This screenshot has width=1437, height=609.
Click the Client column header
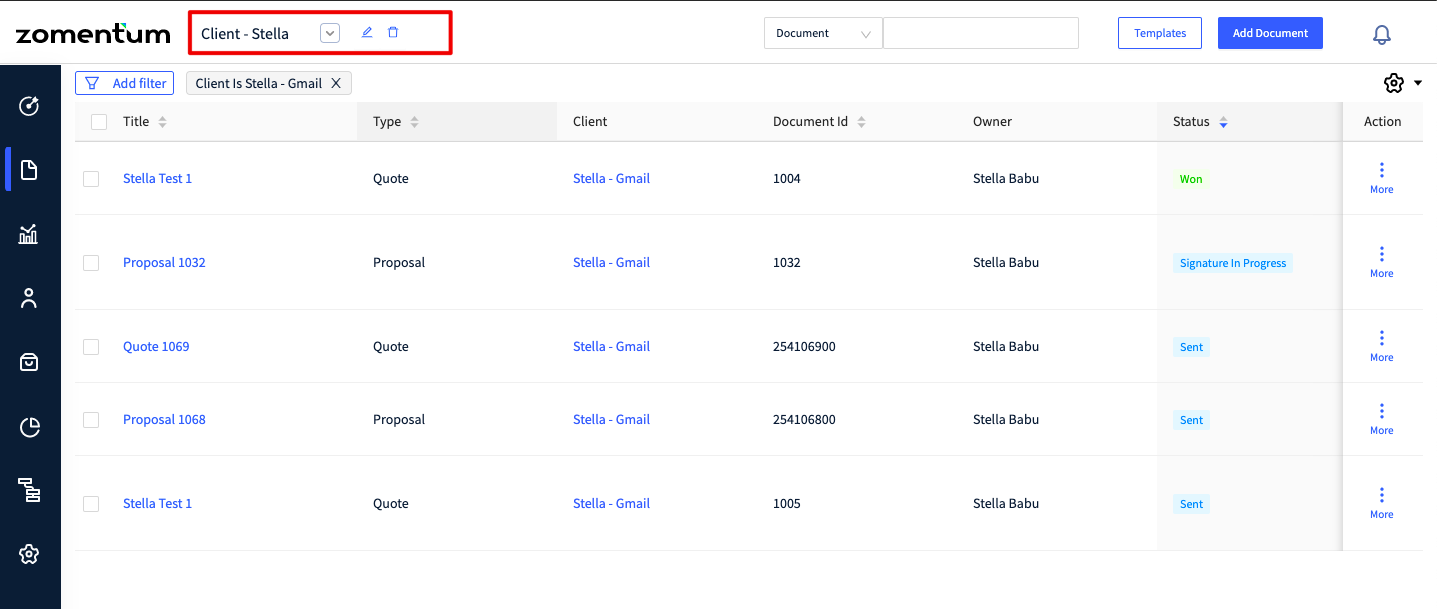click(x=590, y=122)
